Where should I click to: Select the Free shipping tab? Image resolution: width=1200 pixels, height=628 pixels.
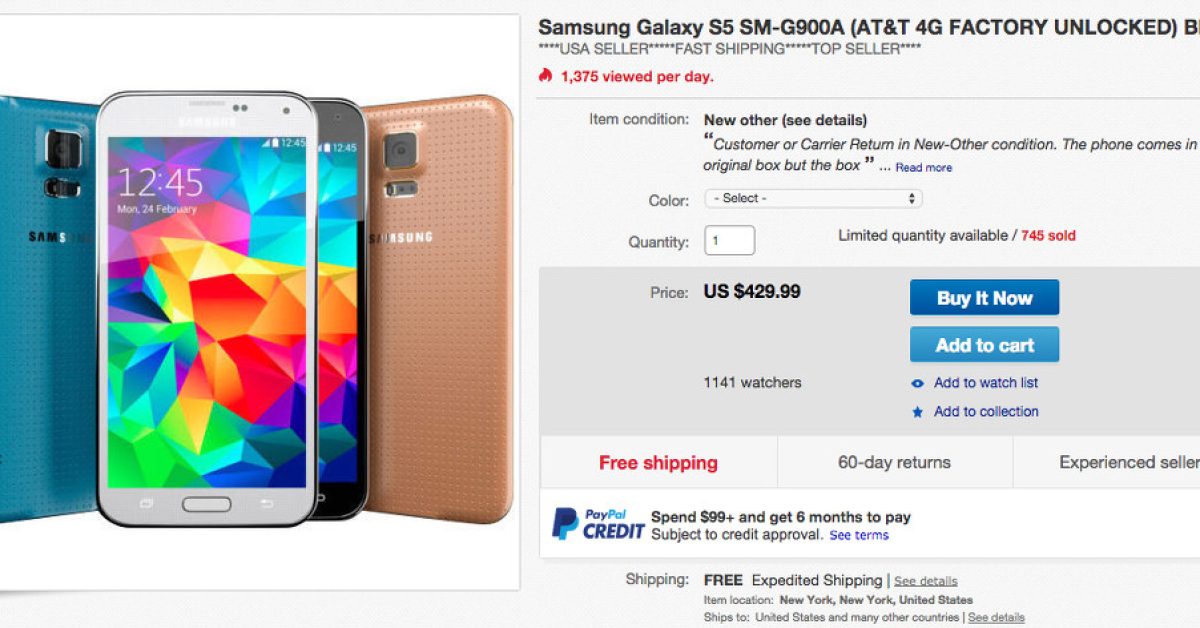[658, 463]
